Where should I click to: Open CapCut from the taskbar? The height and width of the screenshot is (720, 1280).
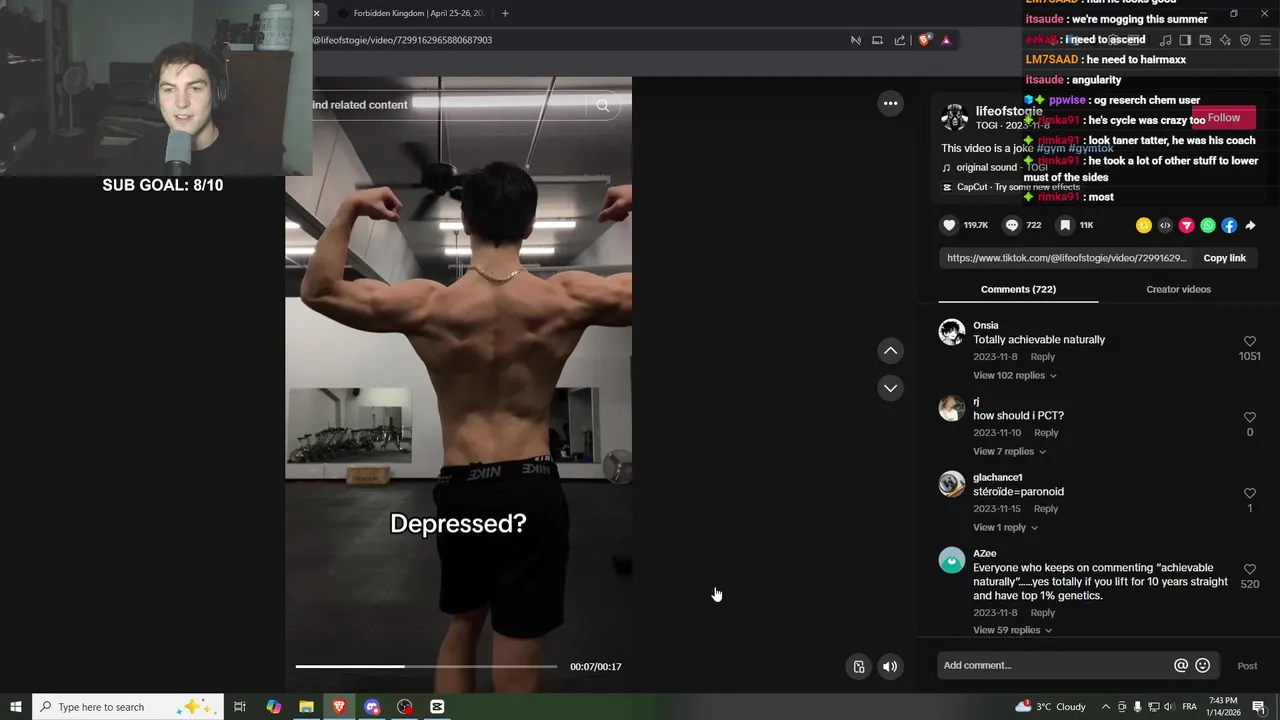[x=437, y=707]
